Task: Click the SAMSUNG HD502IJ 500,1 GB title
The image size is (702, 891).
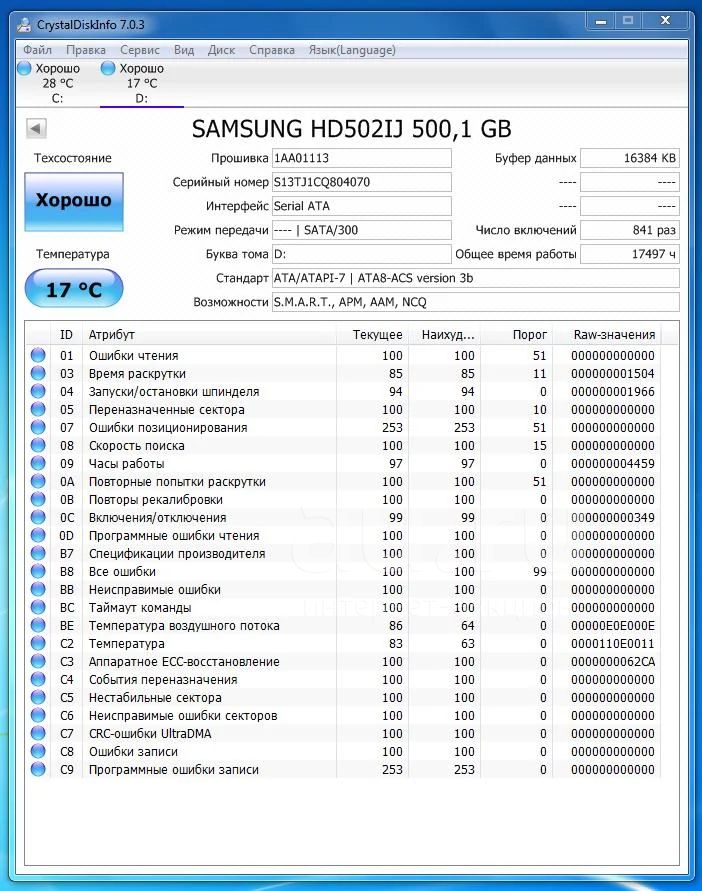Action: click(351, 129)
